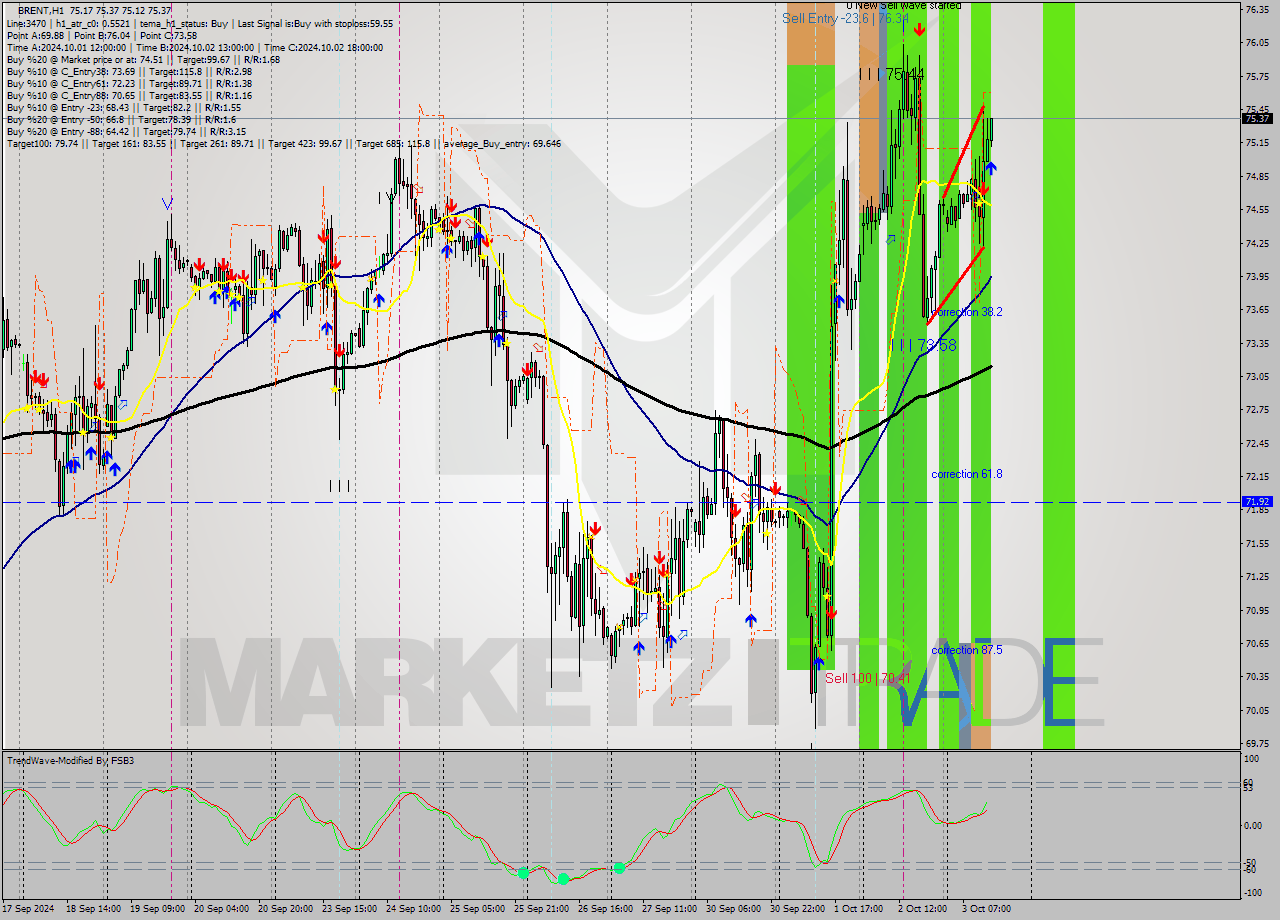This screenshot has width=1280, height=920.
Task: Click the '17 Sep 2024' date axis label
Action: pyautogui.click(x=29, y=909)
